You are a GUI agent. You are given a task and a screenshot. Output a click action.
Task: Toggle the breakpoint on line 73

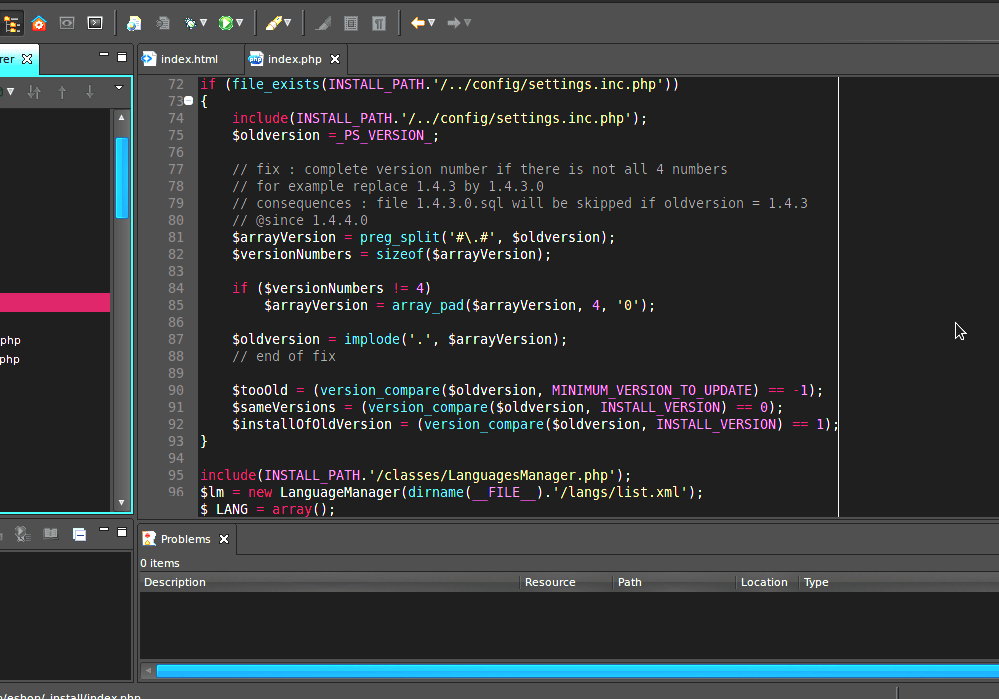click(187, 101)
